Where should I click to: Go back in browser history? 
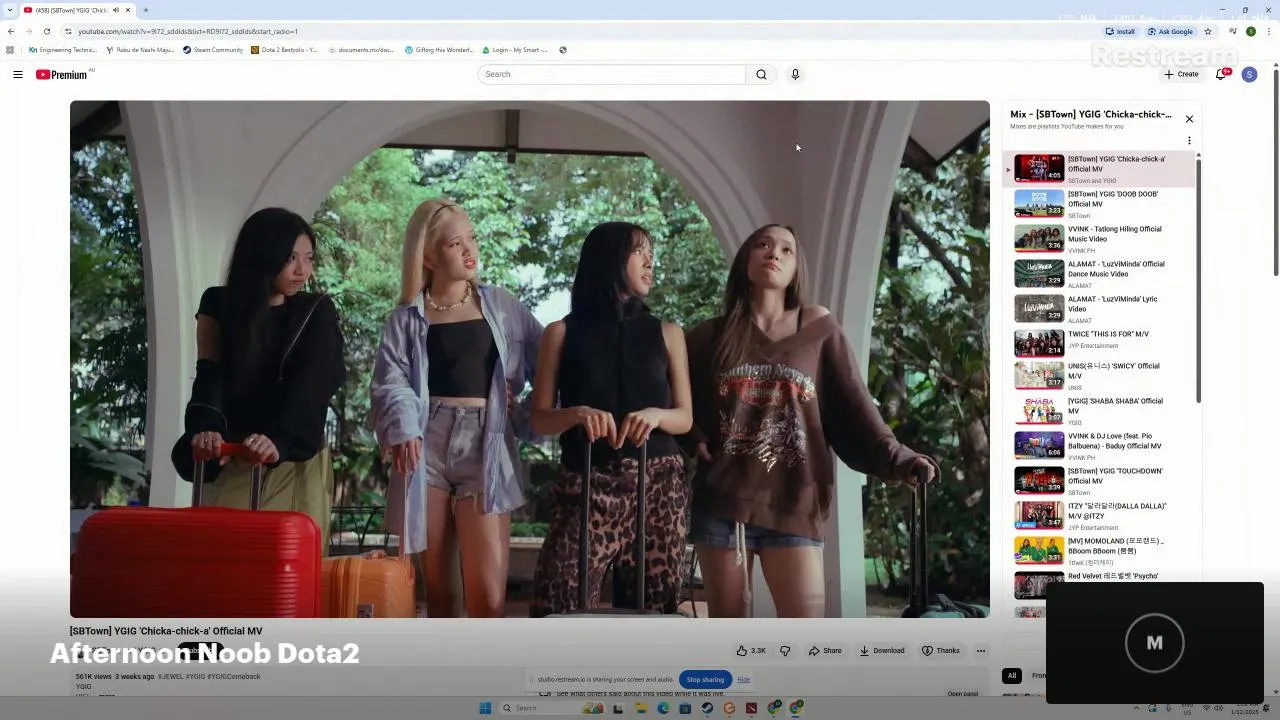click(11, 31)
